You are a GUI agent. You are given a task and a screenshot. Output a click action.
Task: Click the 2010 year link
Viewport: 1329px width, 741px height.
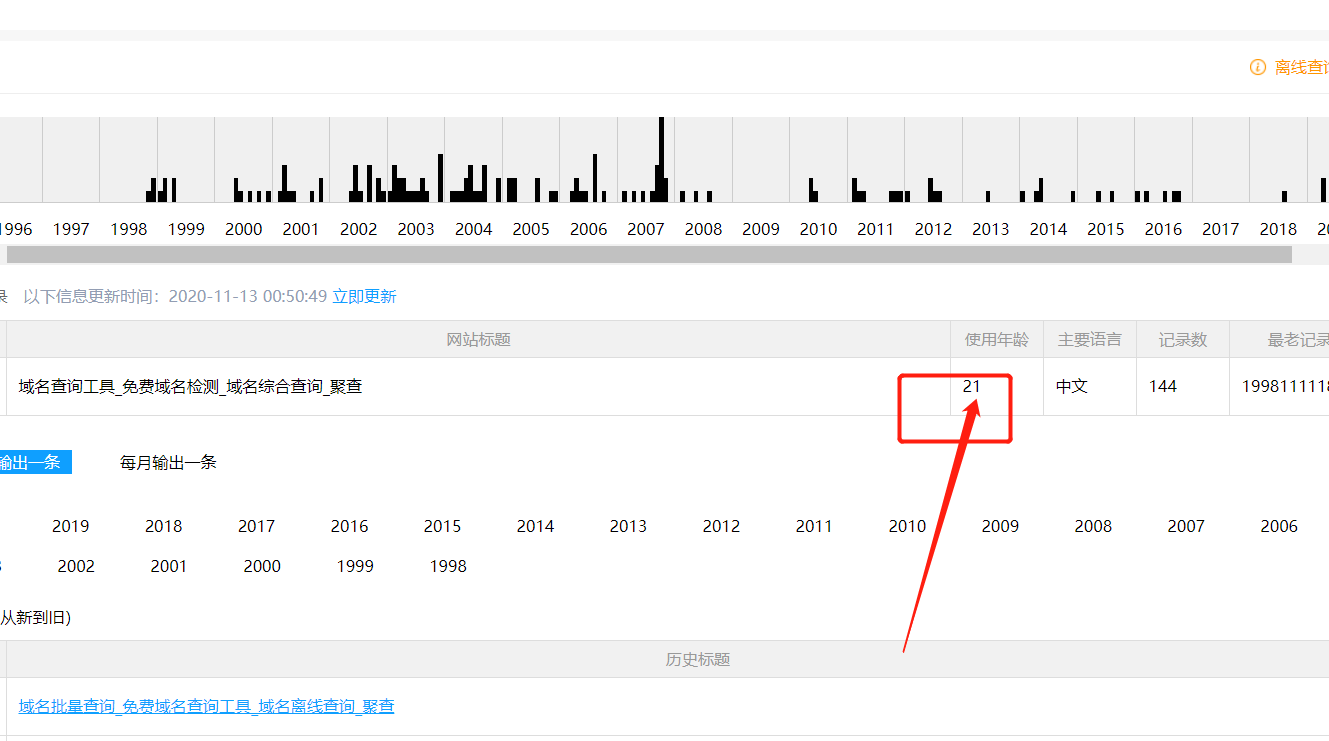tap(907, 525)
